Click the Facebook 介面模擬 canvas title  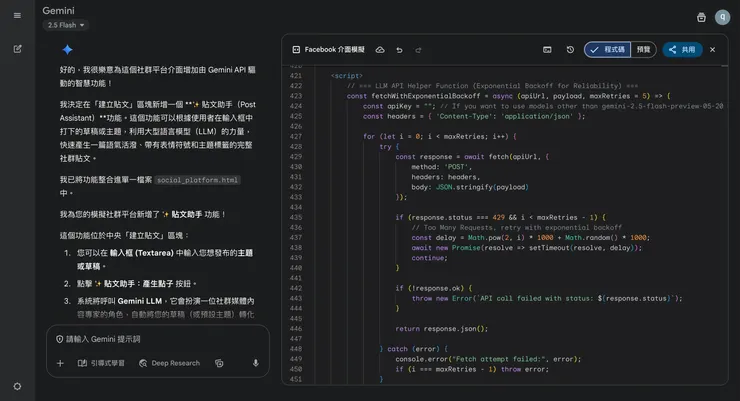(x=334, y=50)
